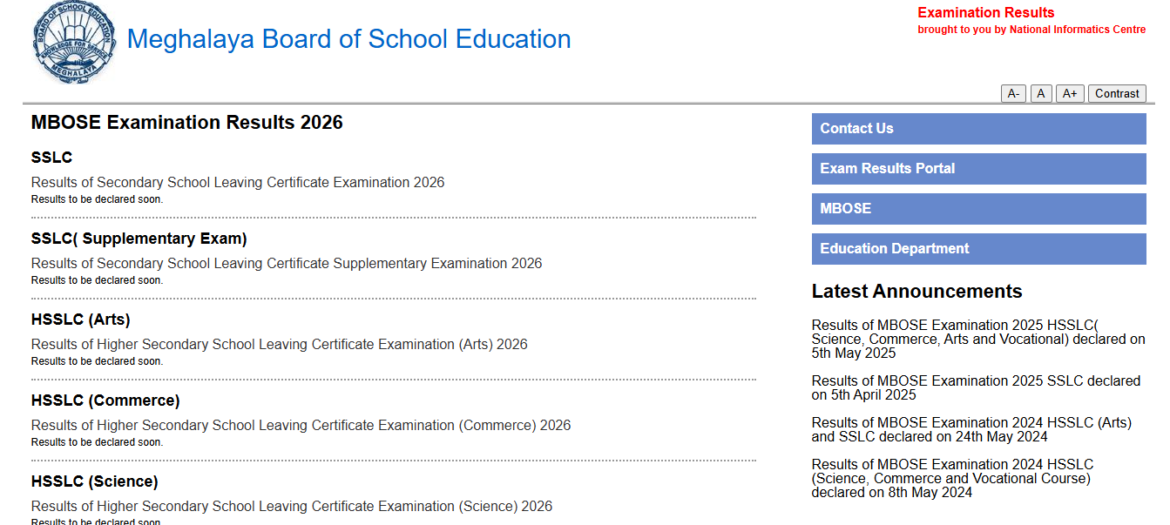Open 2025 SSLC declared 5th April announcement

point(975,388)
